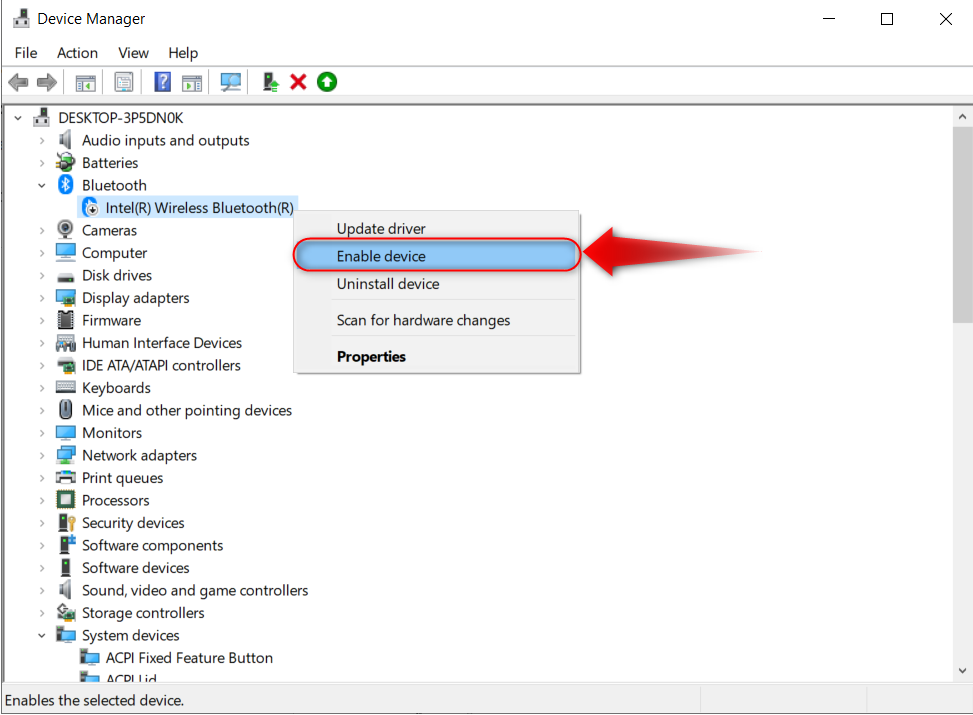
Task: Choose Enable device from context menu
Action: pyautogui.click(x=381, y=256)
